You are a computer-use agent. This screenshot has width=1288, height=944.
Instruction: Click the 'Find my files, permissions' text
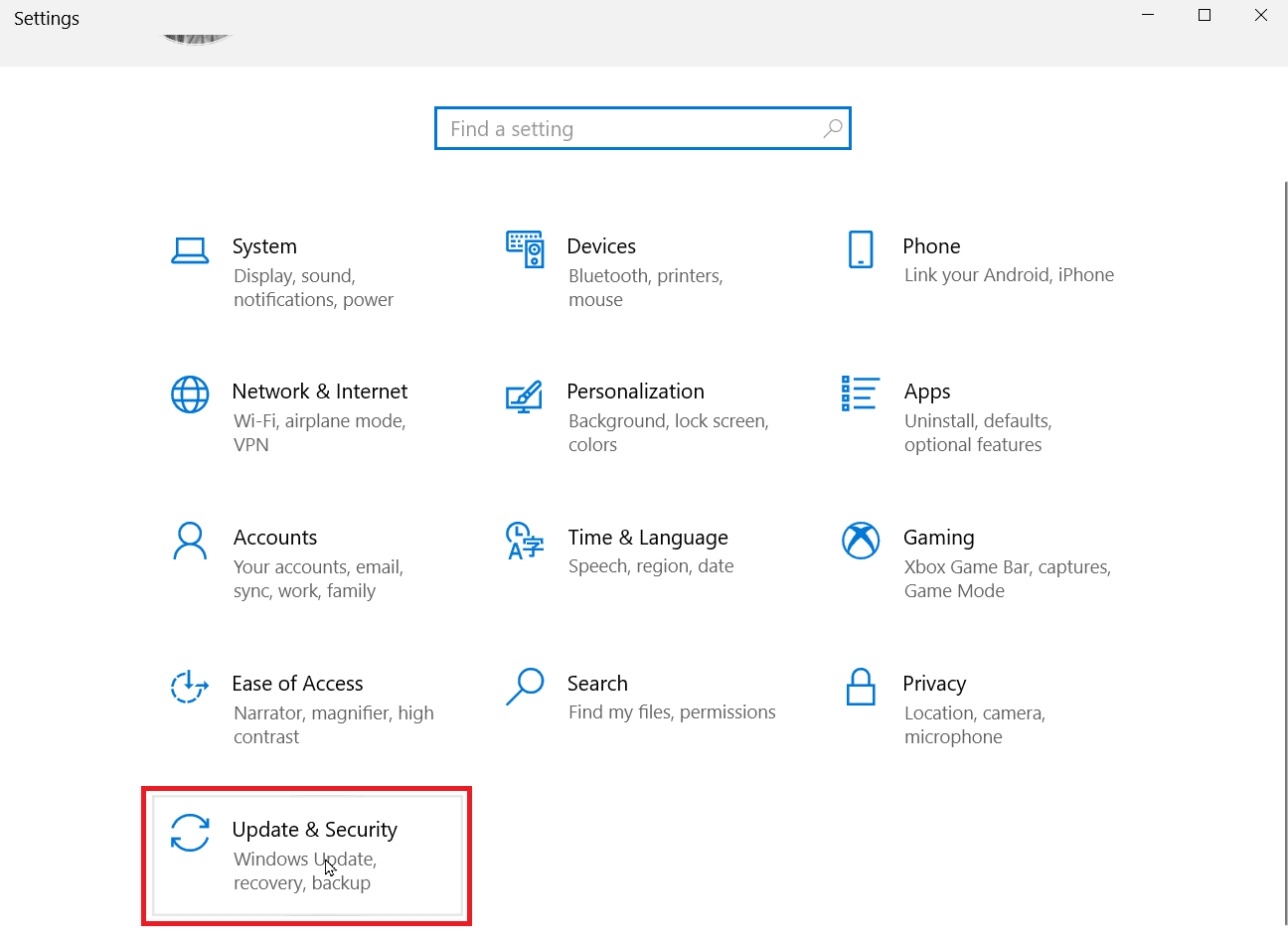click(672, 712)
